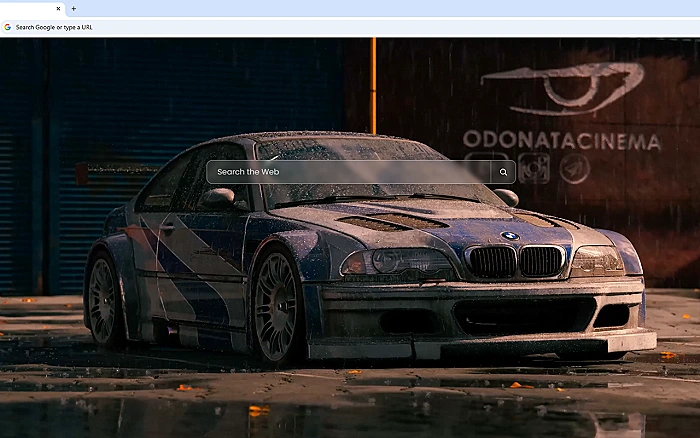The width and height of the screenshot is (700, 438).
Task: Open a new tab with plus button
Action: [x=74, y=8]
